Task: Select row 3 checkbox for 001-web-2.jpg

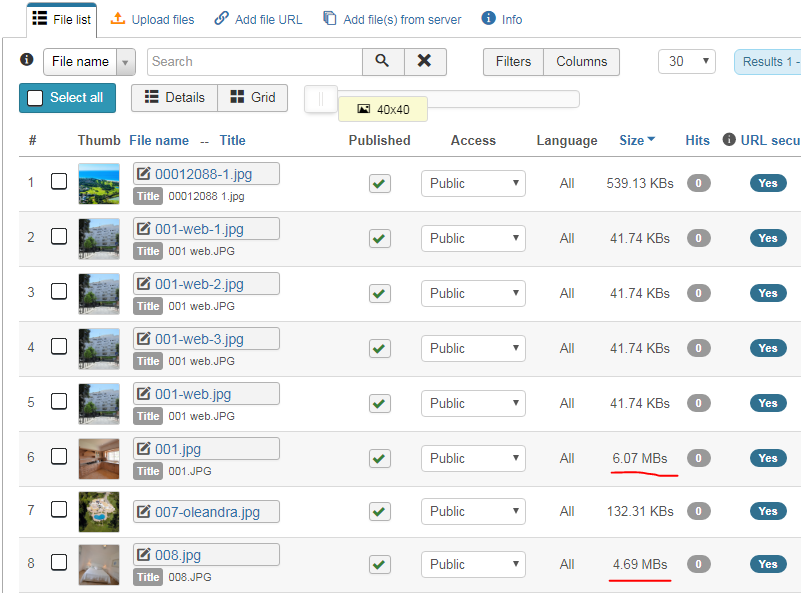Action: click(x=59, y=291)
